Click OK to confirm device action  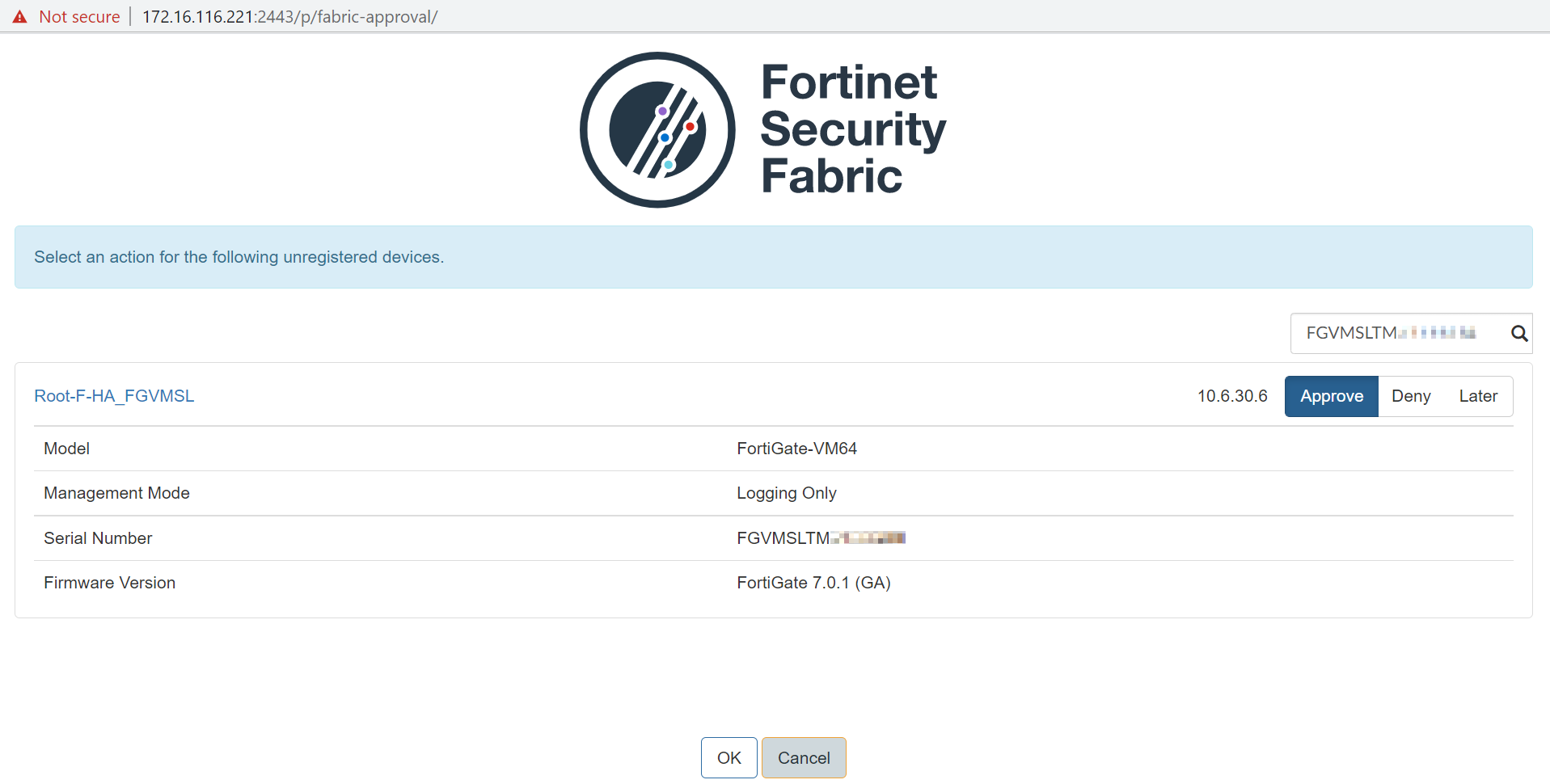(728, 757)
